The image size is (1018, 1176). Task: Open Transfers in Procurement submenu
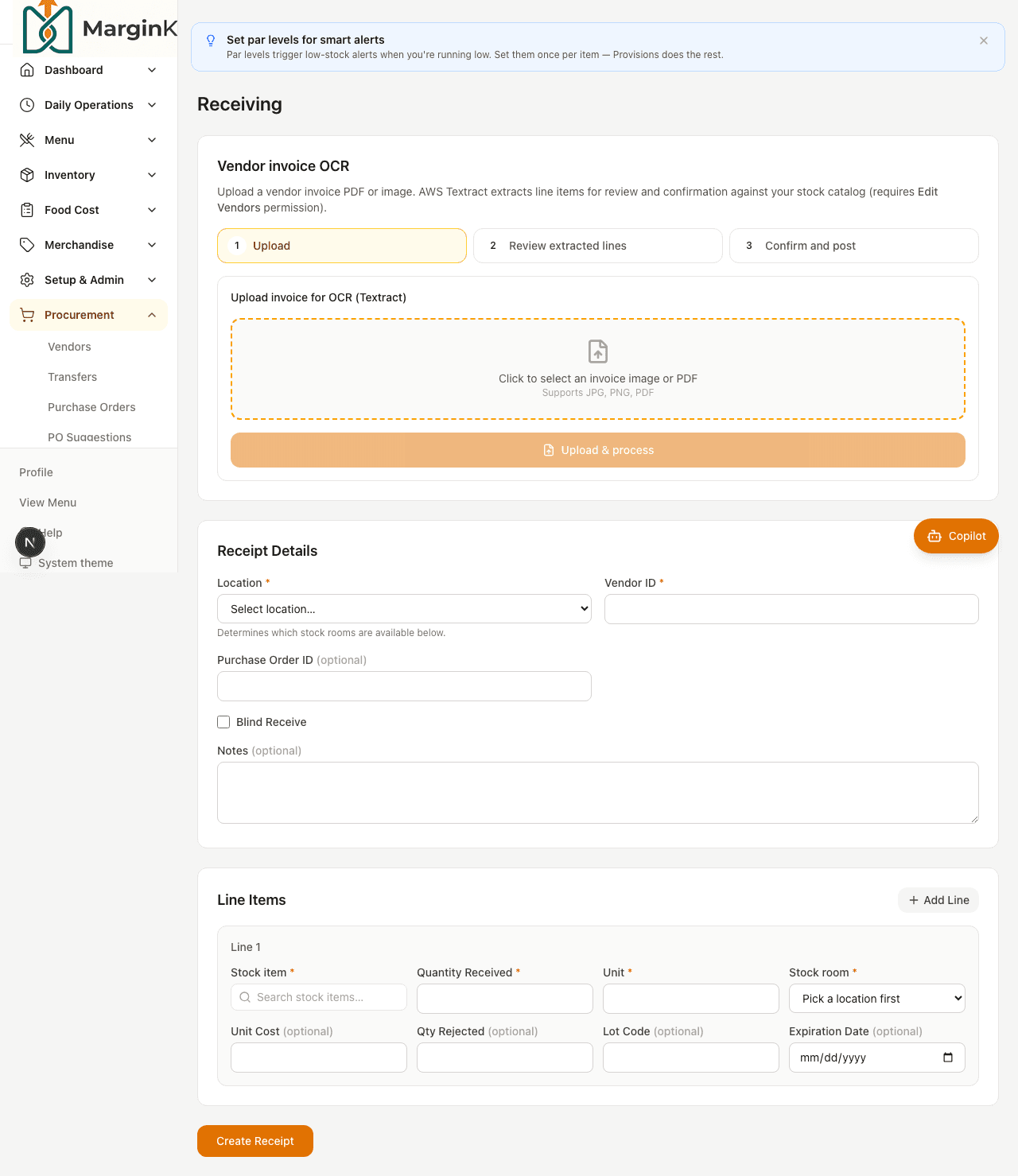click(72, 377)
